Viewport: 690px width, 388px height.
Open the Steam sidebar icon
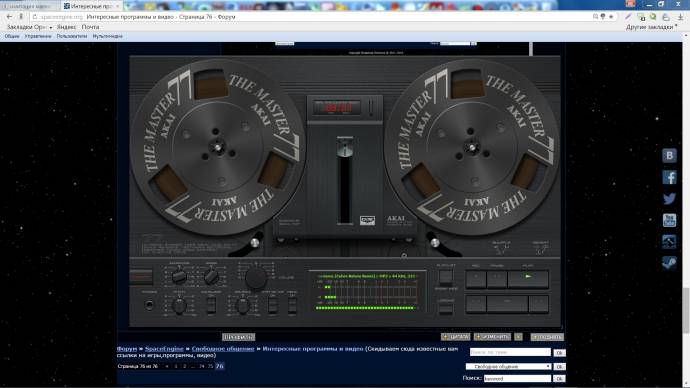669,263
